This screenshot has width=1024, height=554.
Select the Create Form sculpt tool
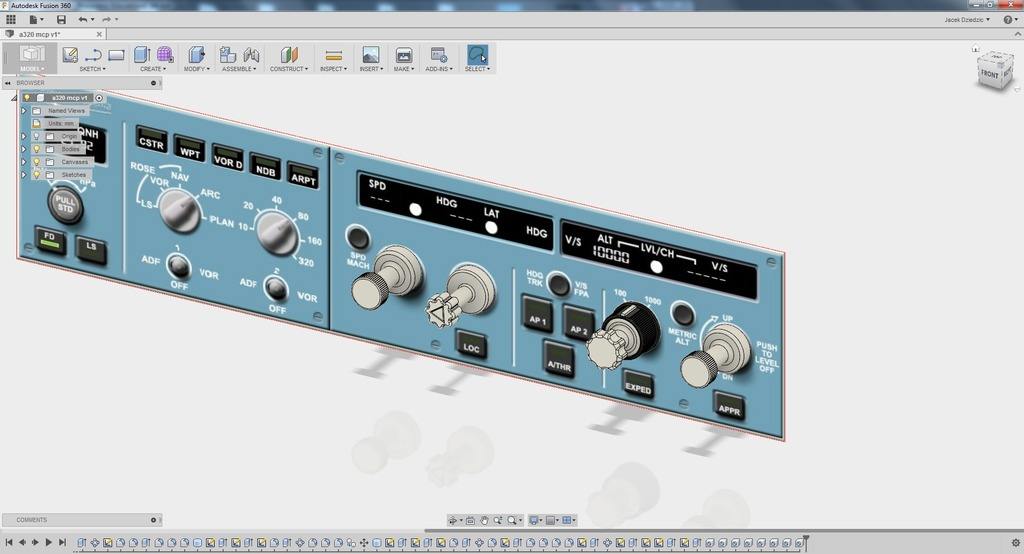point(165,54)
